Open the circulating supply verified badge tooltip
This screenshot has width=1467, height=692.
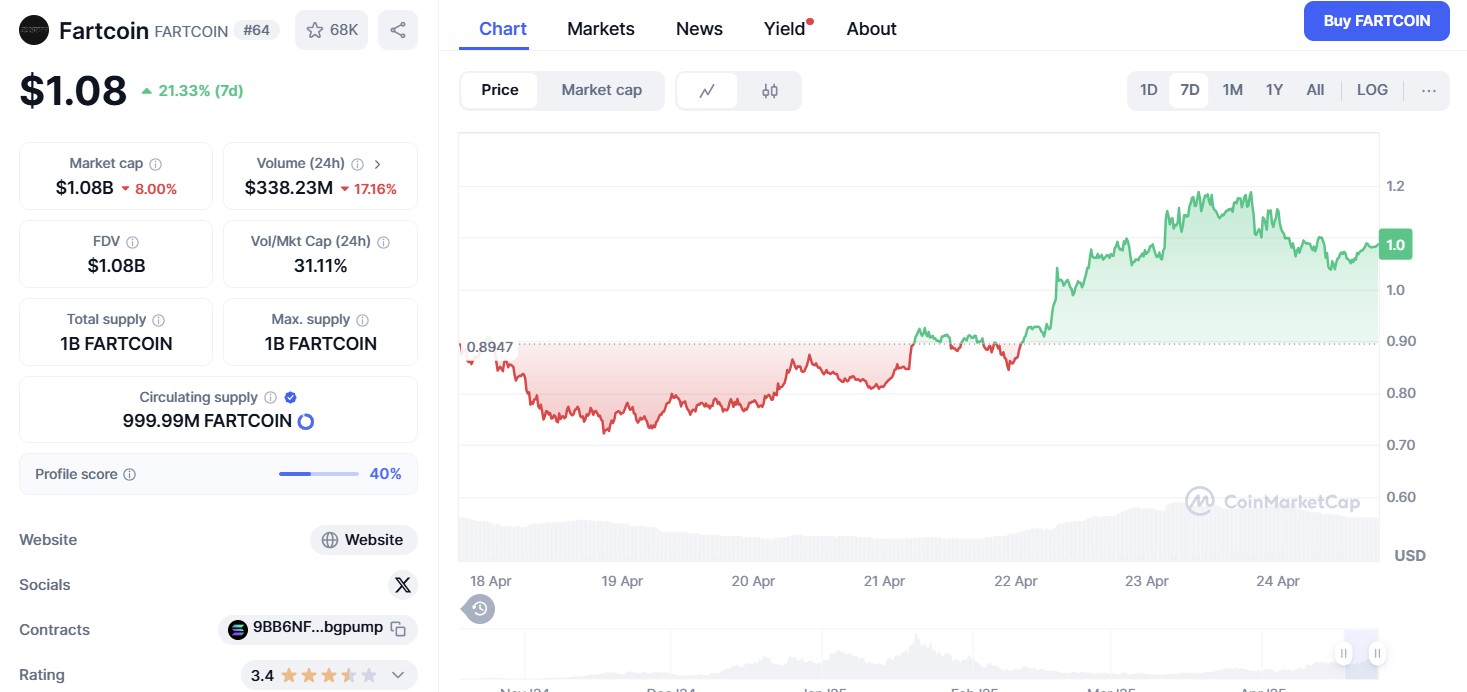(x=290, y=397)
